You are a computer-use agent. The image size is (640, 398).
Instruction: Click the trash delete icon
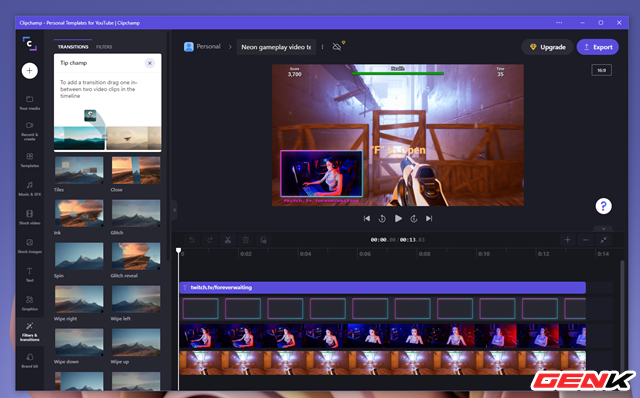(x=246, y=240)
